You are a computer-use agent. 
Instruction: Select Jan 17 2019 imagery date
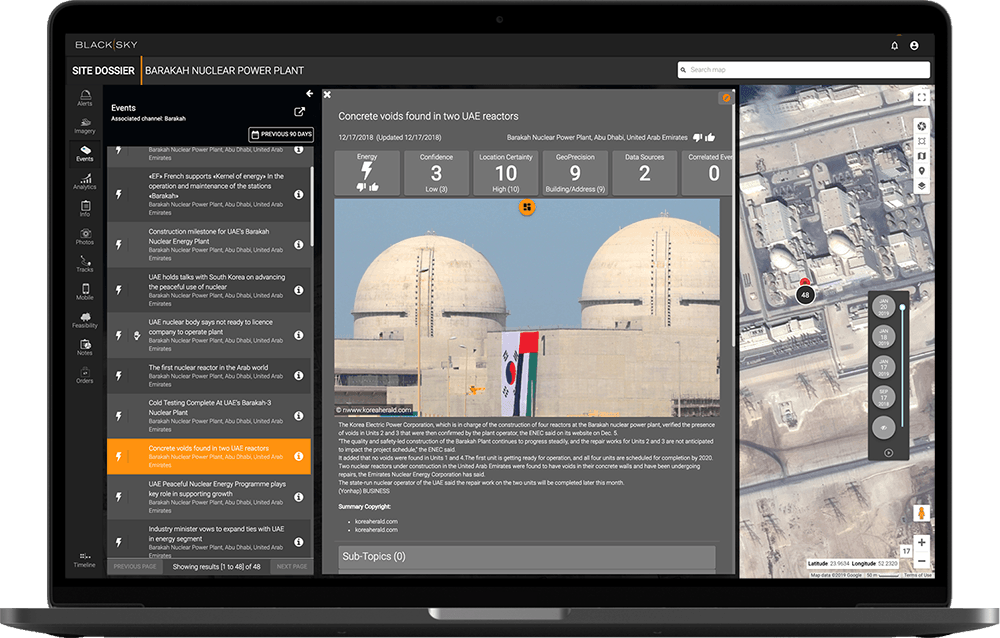(x=883, y=367)
